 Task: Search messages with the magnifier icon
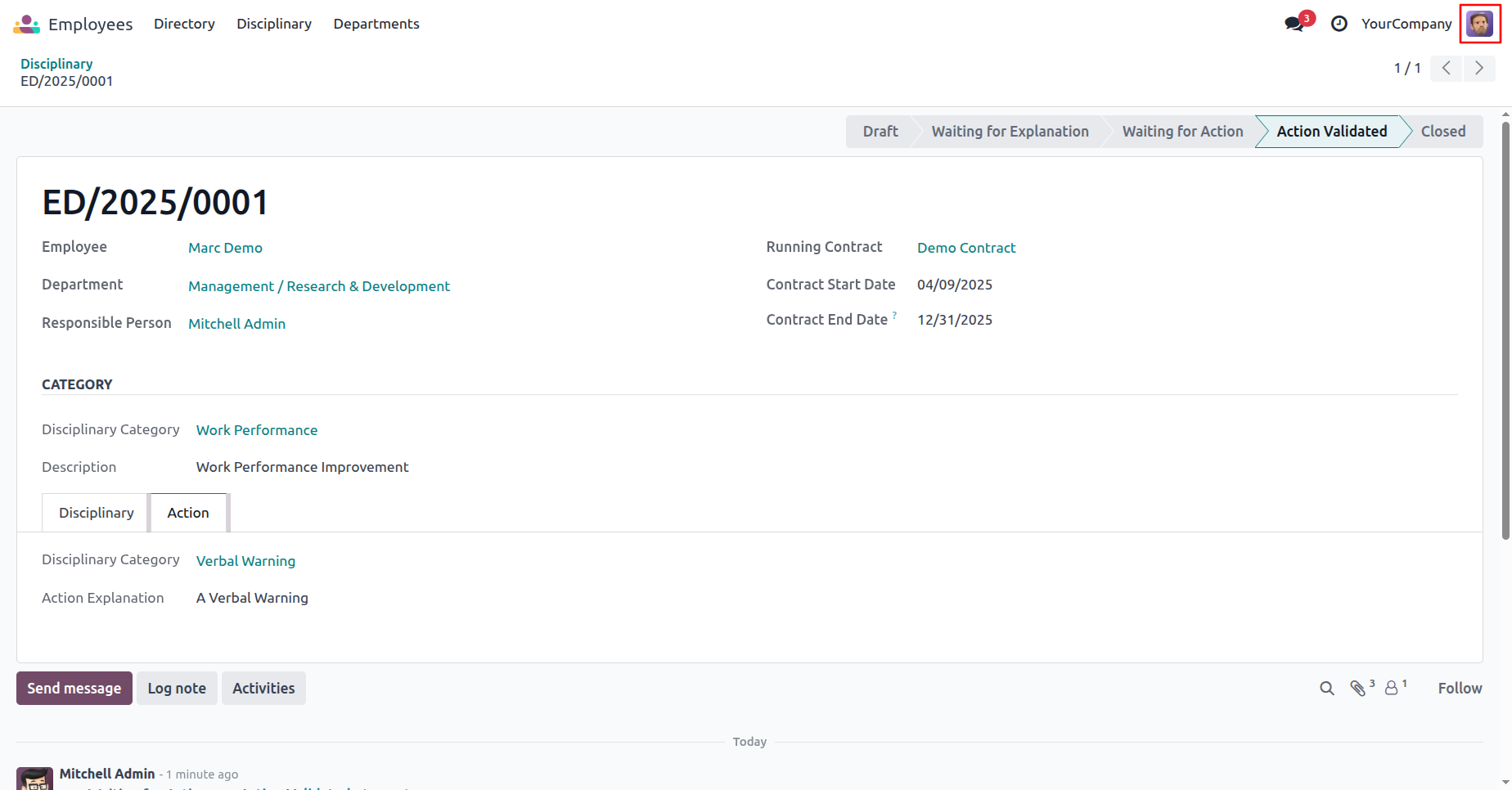(x=1327, y=689)
